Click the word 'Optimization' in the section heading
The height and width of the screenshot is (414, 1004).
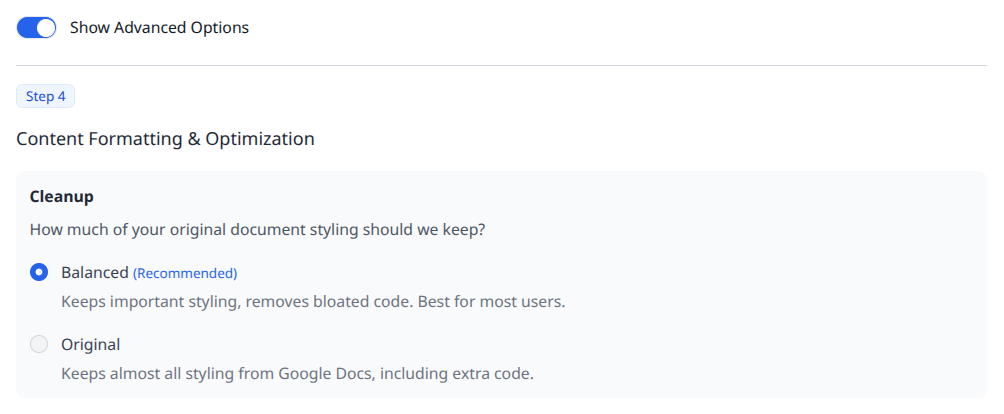click(260, 139)
